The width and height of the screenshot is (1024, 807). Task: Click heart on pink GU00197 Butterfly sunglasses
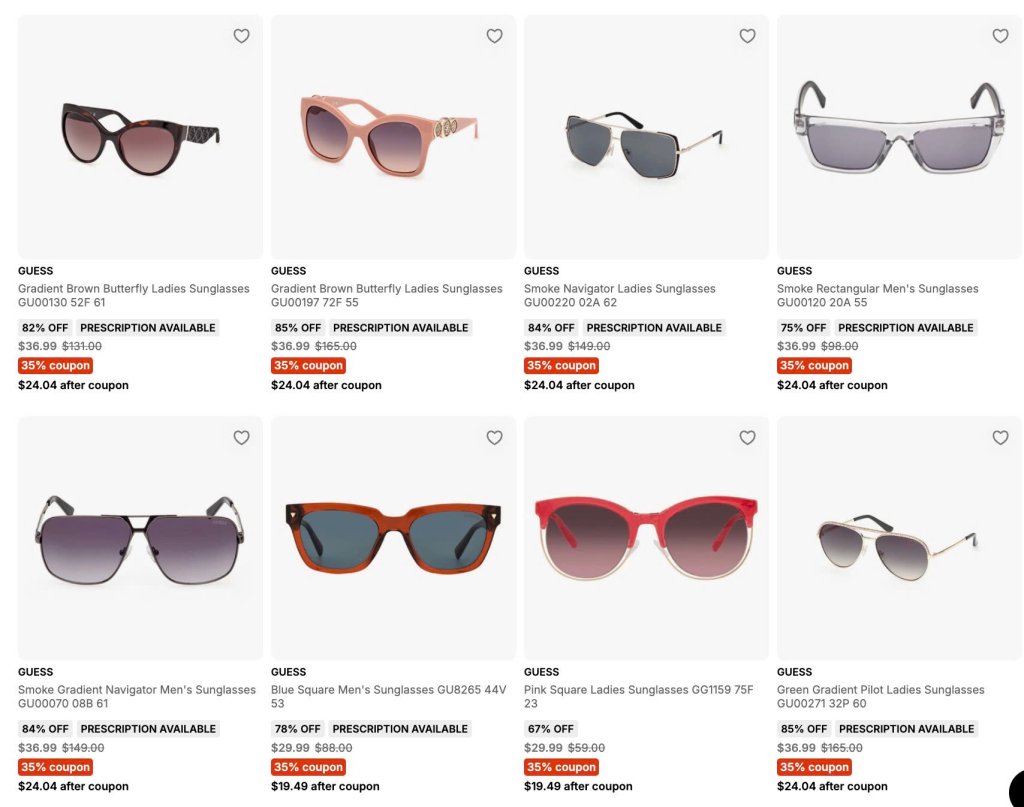coord(494,36)
